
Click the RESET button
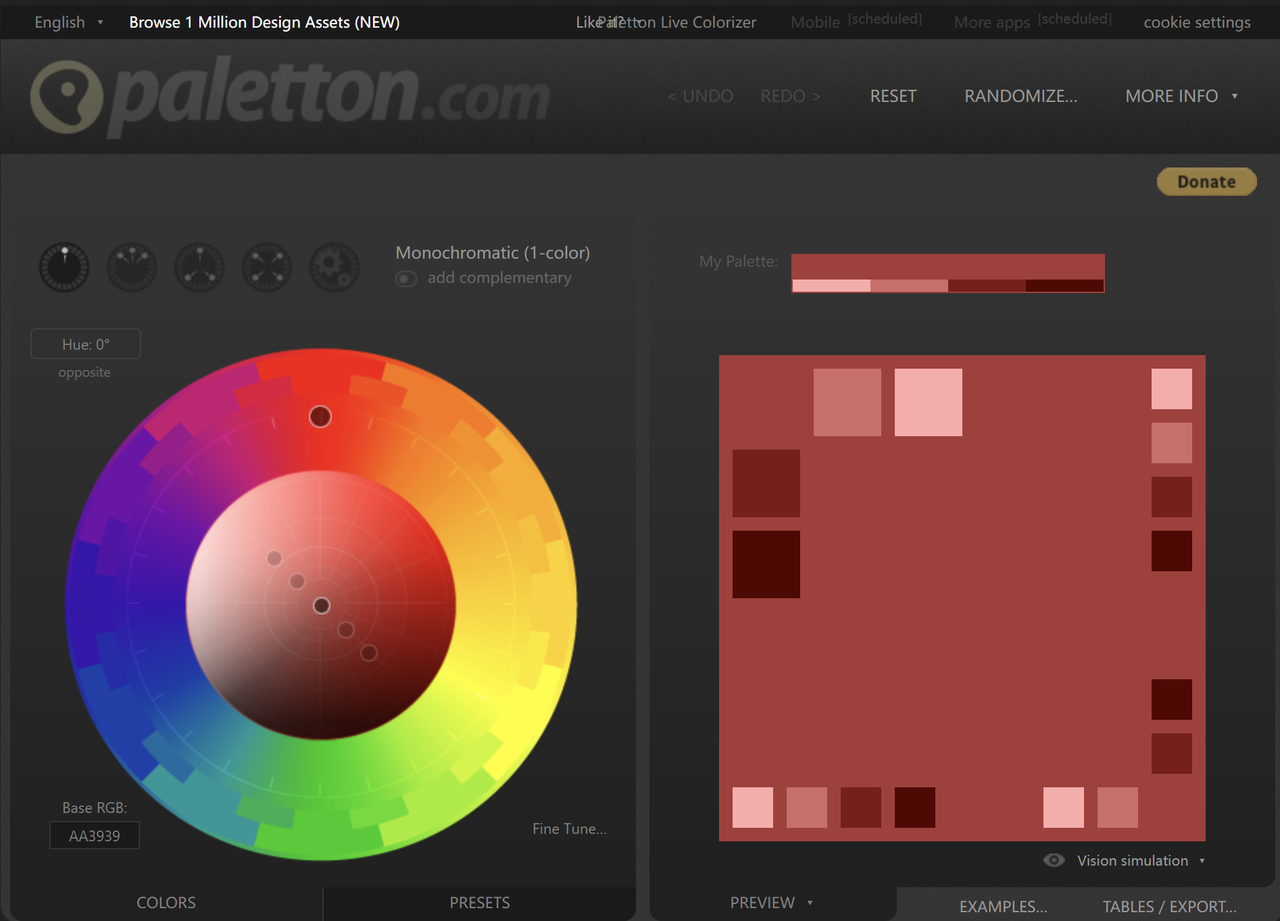[893, 96]
